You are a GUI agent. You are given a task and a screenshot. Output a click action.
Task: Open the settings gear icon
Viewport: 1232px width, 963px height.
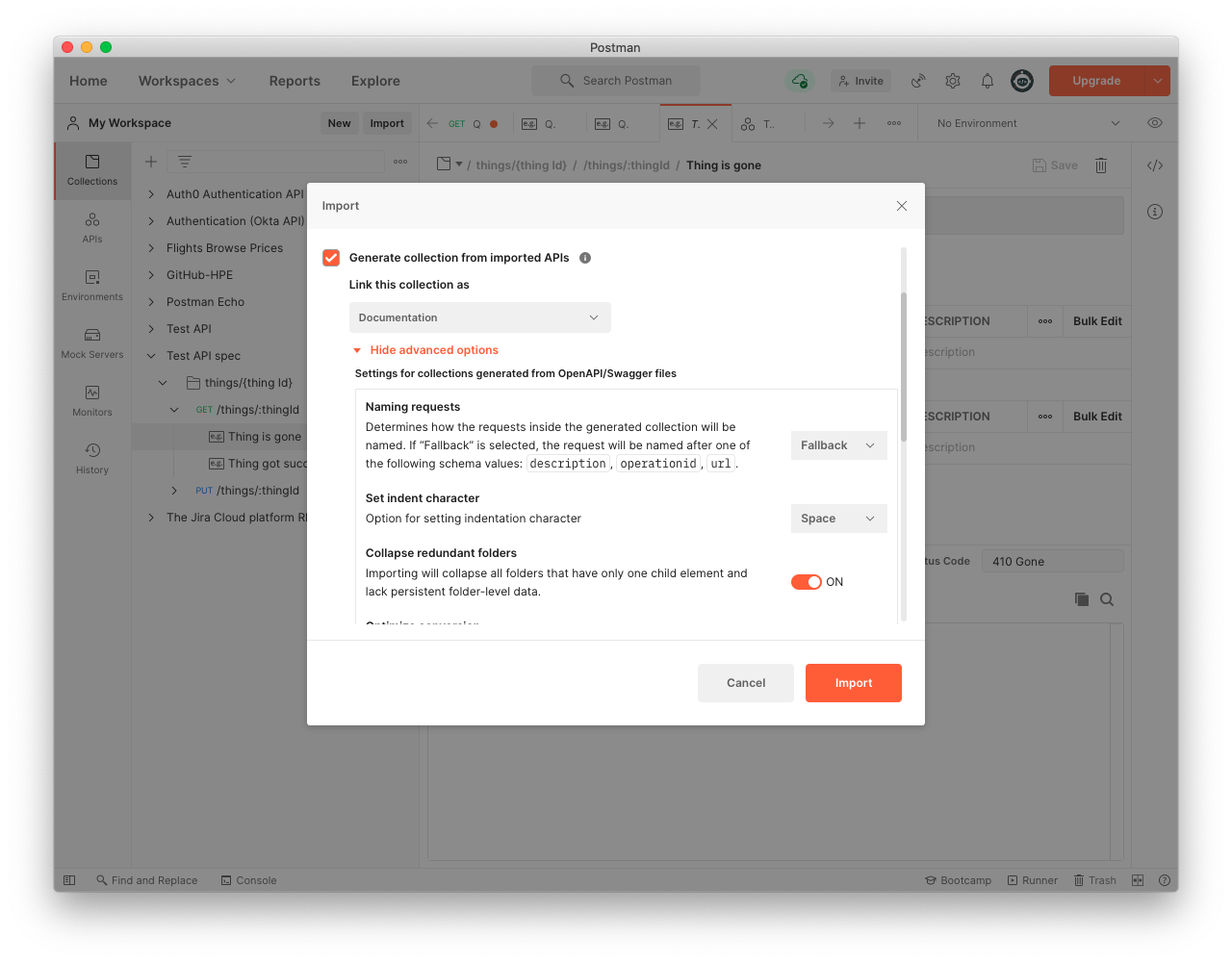(x=953, y=81)
